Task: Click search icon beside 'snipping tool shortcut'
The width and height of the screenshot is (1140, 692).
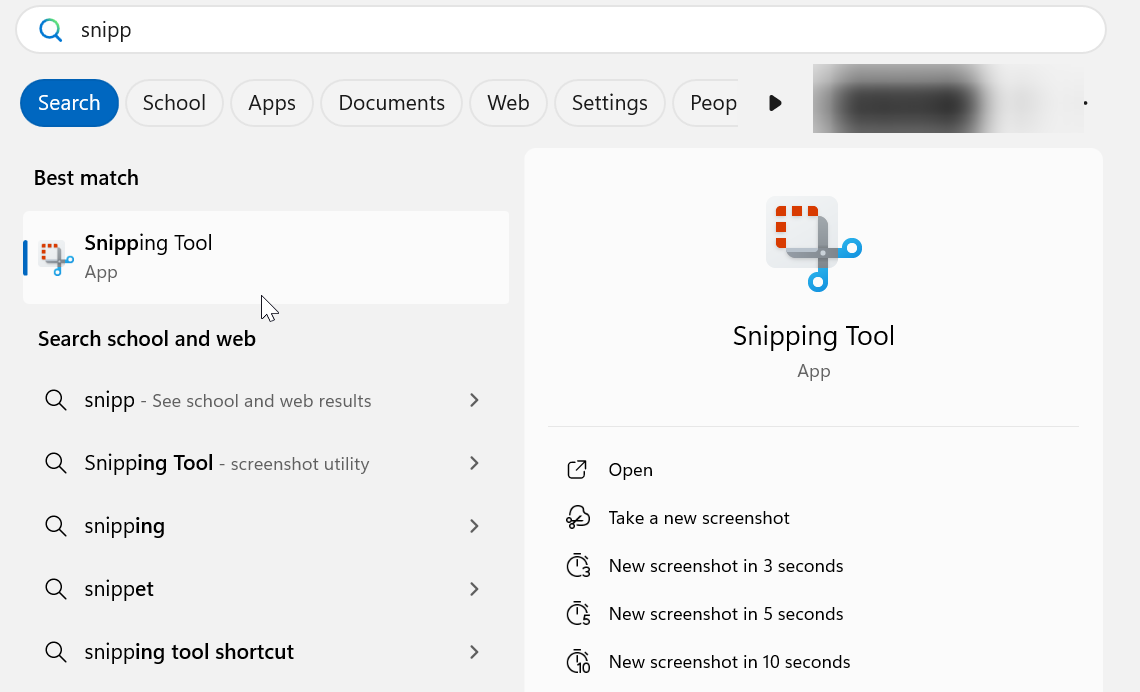Action: point(56,651)
